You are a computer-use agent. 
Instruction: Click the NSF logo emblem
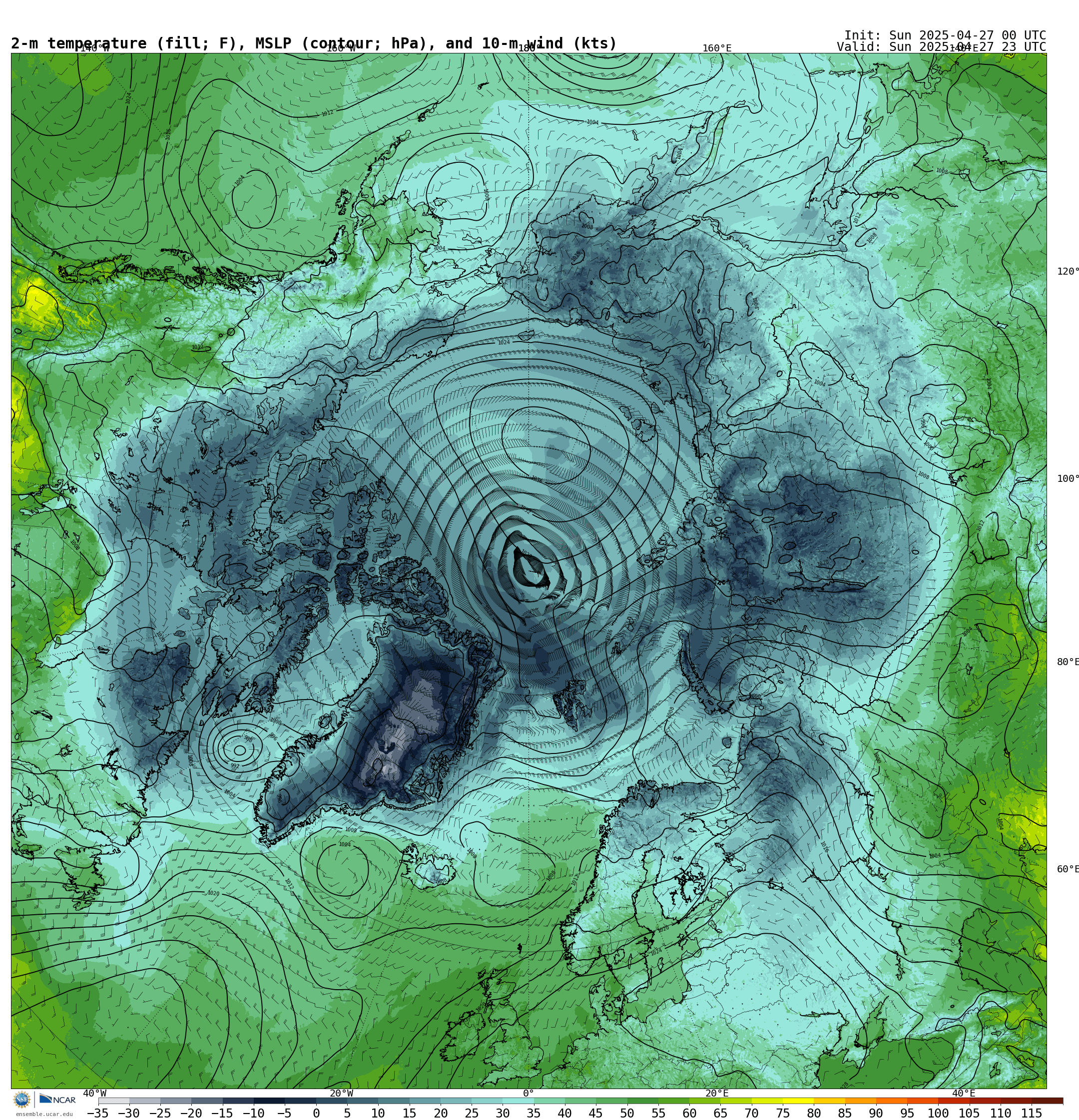tap(21, 1100)
